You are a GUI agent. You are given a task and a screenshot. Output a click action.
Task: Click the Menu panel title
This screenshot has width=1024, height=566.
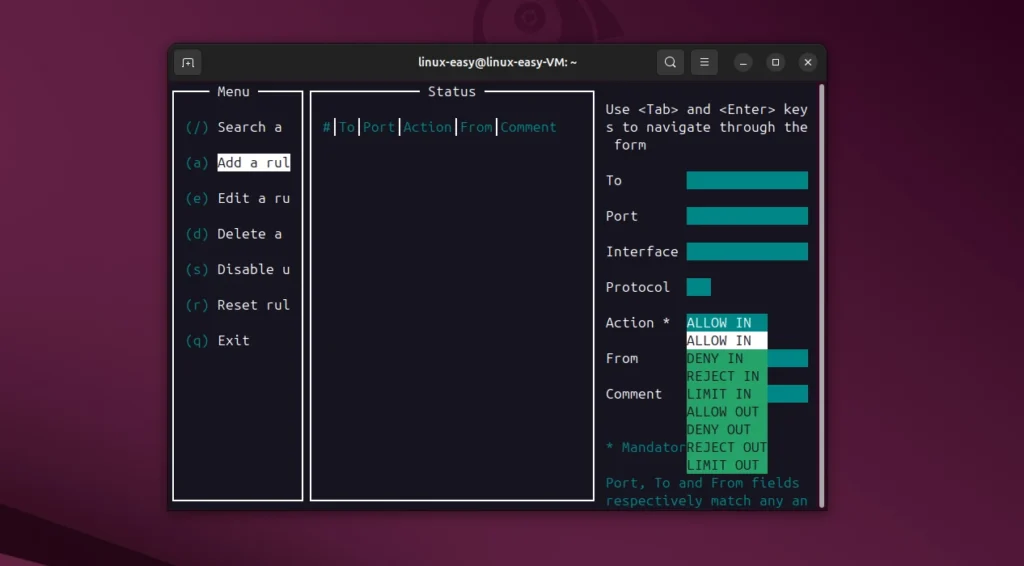coord(233,91)
